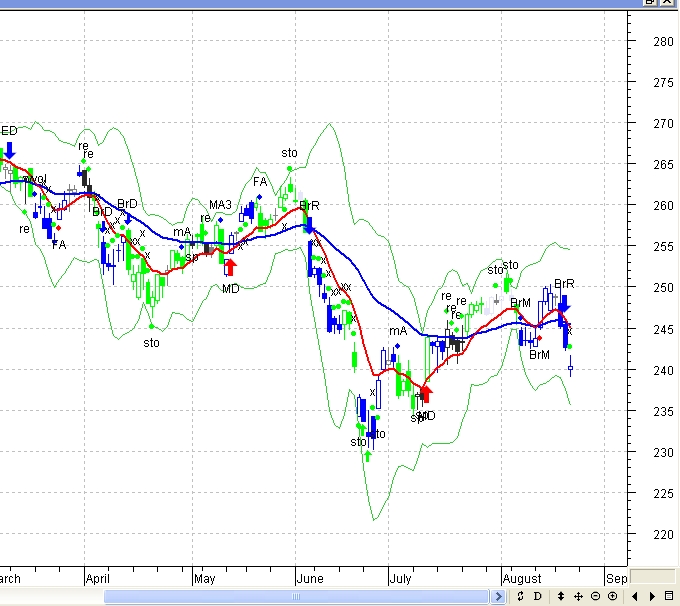Step chart forward with right triangle

tap(650, 596)
